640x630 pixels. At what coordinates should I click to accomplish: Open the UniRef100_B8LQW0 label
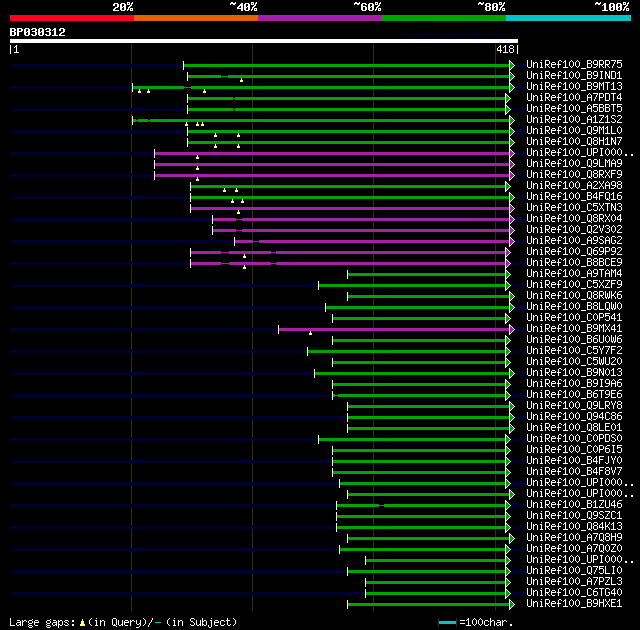[x=574, y=307]
